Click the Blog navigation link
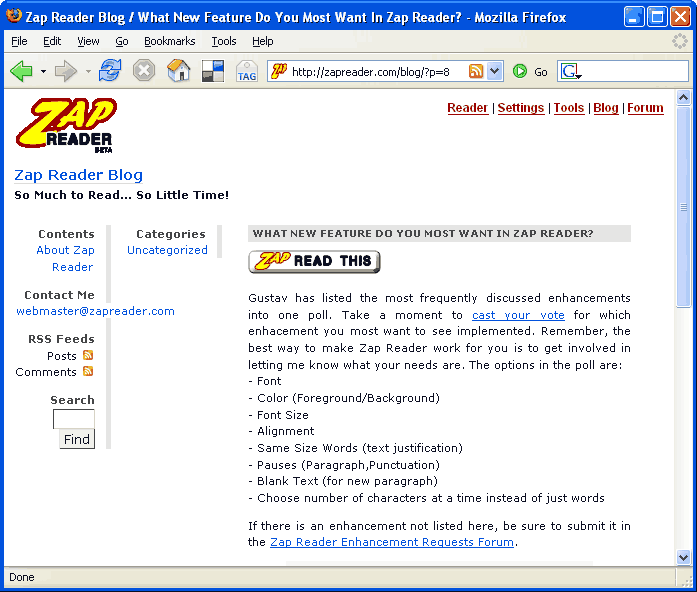Viewport: 697px width, 592px height. [605, 108]
